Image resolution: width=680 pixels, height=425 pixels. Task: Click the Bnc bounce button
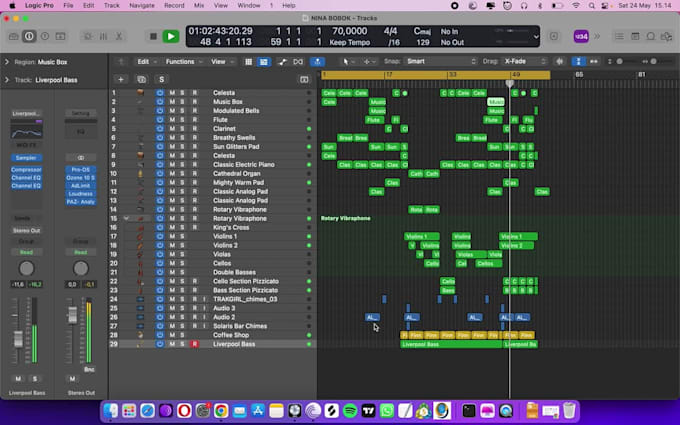coord(89,369)
